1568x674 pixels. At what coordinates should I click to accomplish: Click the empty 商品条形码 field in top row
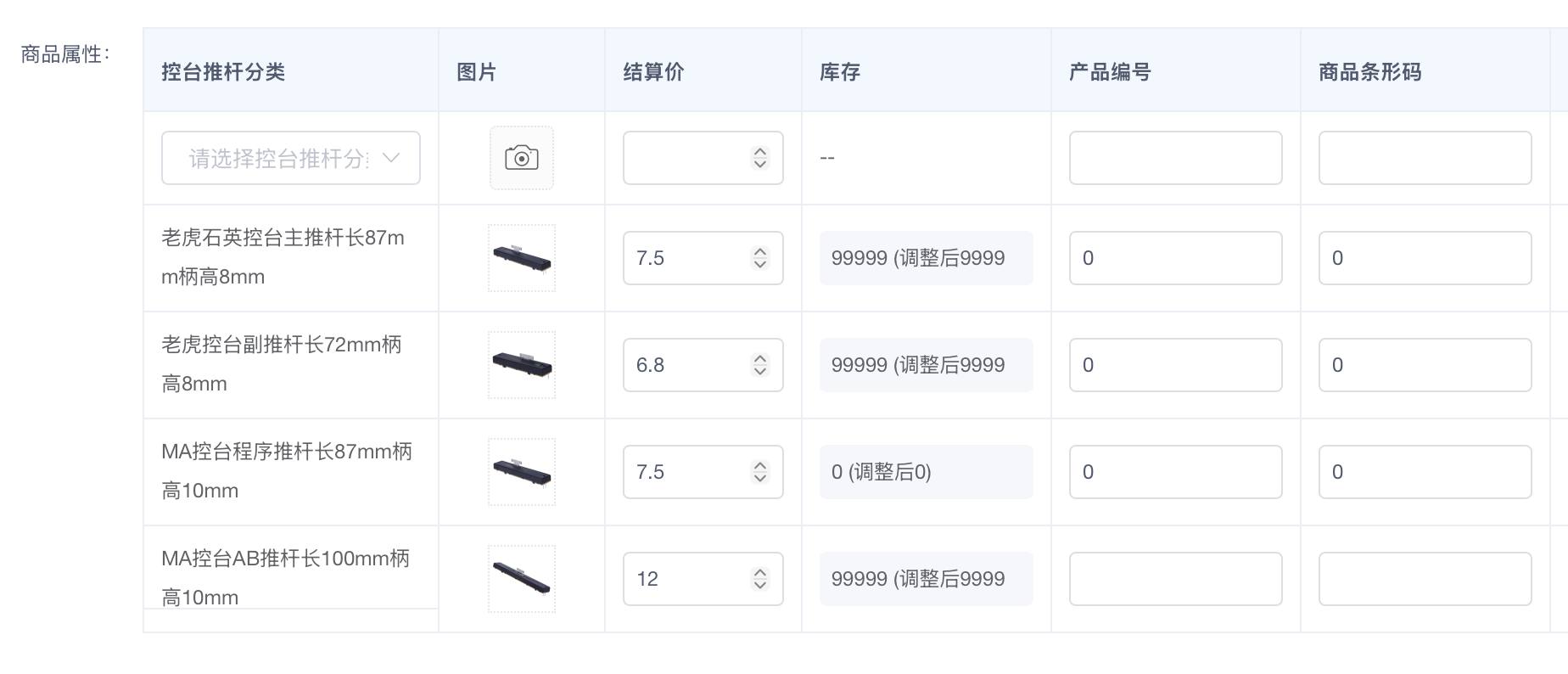(x=1425, y=158)
